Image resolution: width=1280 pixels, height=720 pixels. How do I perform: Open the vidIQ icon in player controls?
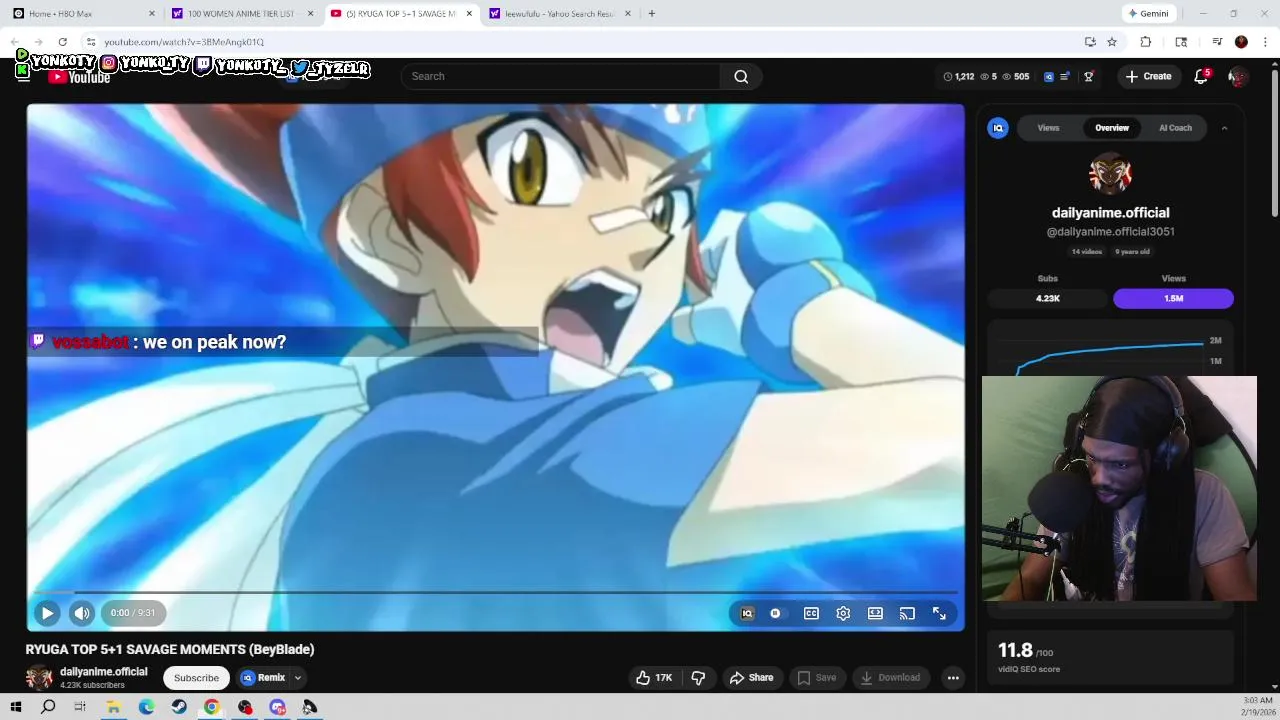point(747,614)
